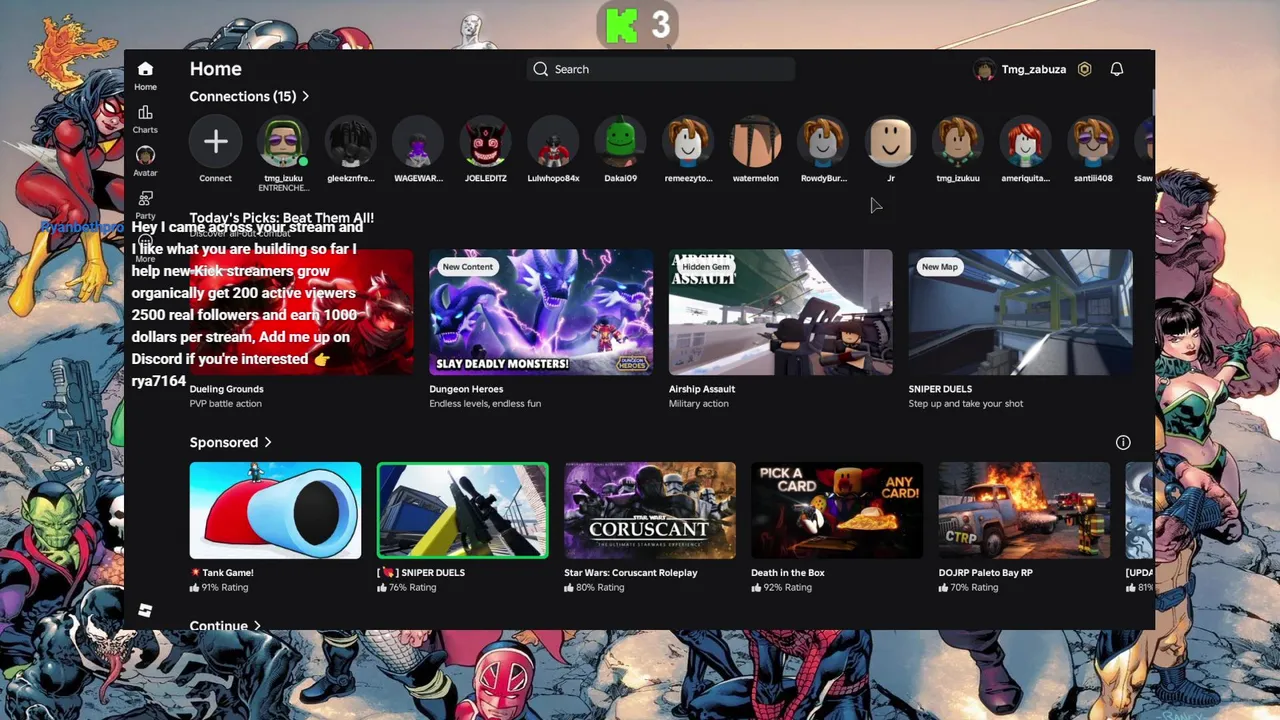
Task: Open Star Wars Coruscant Roleplay thumbnail
Action: [x=650, y=510]
